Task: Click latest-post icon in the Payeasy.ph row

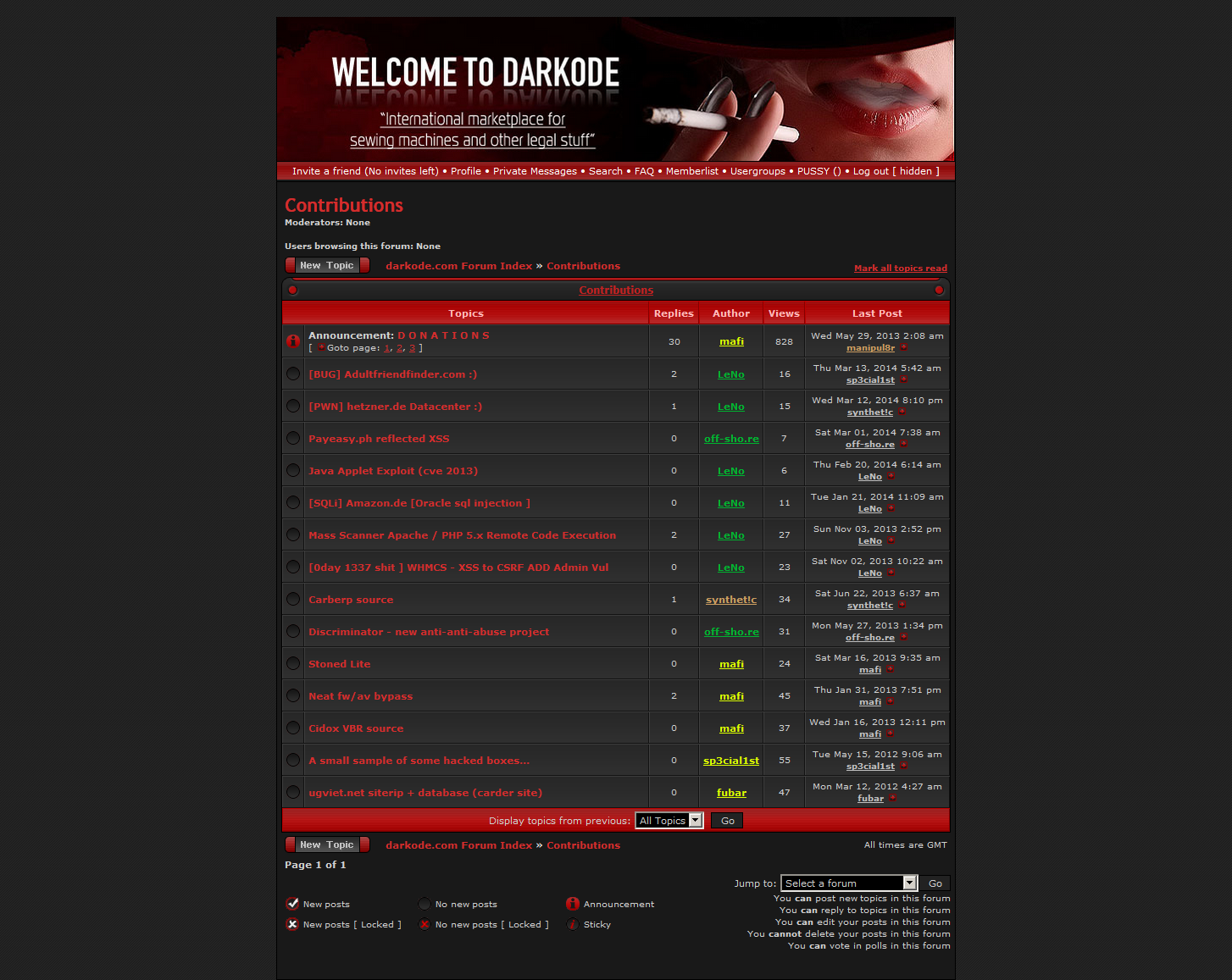Action: (x=904, y=444)
